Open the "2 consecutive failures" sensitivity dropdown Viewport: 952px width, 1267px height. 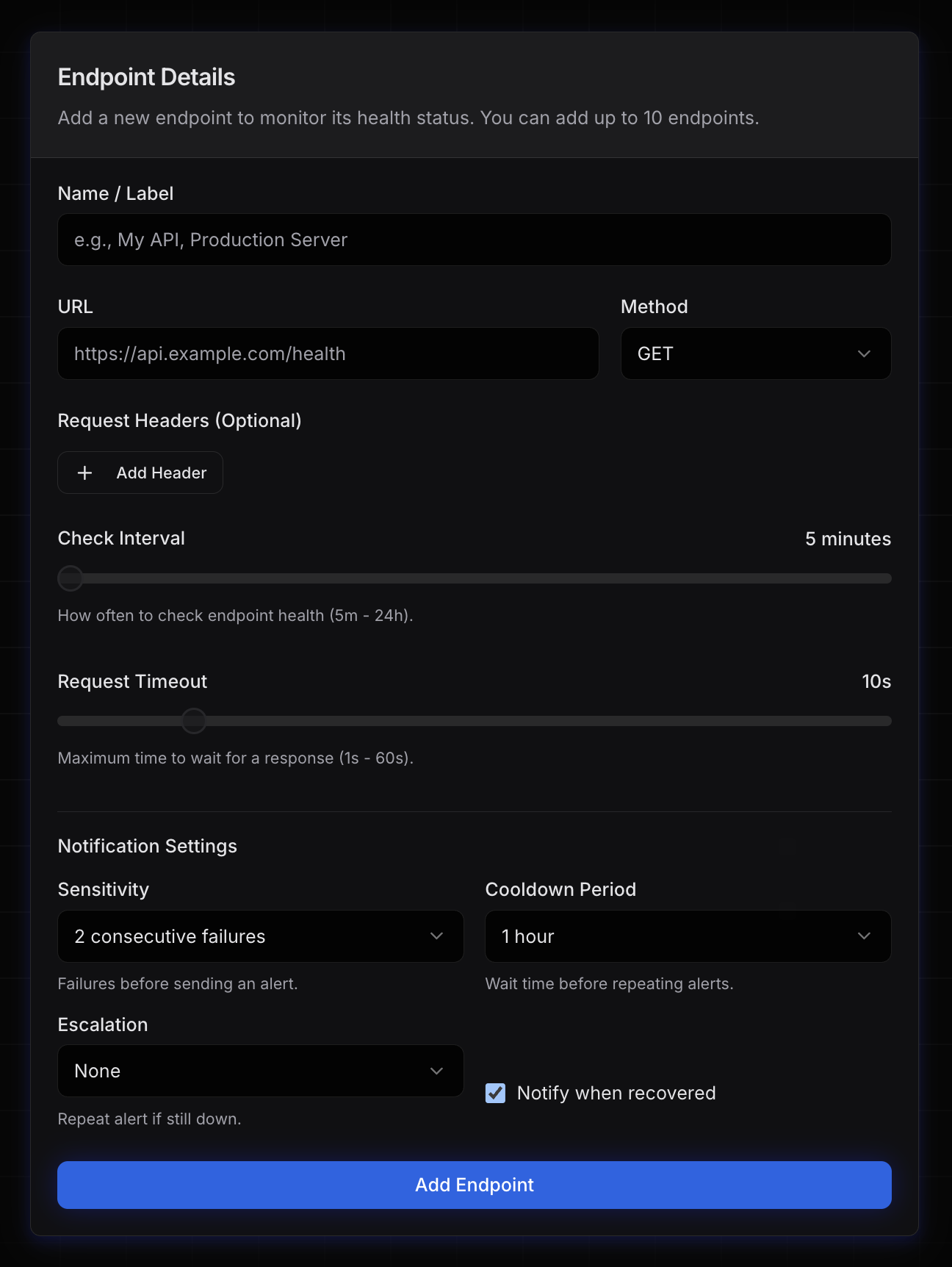[260, 936]
